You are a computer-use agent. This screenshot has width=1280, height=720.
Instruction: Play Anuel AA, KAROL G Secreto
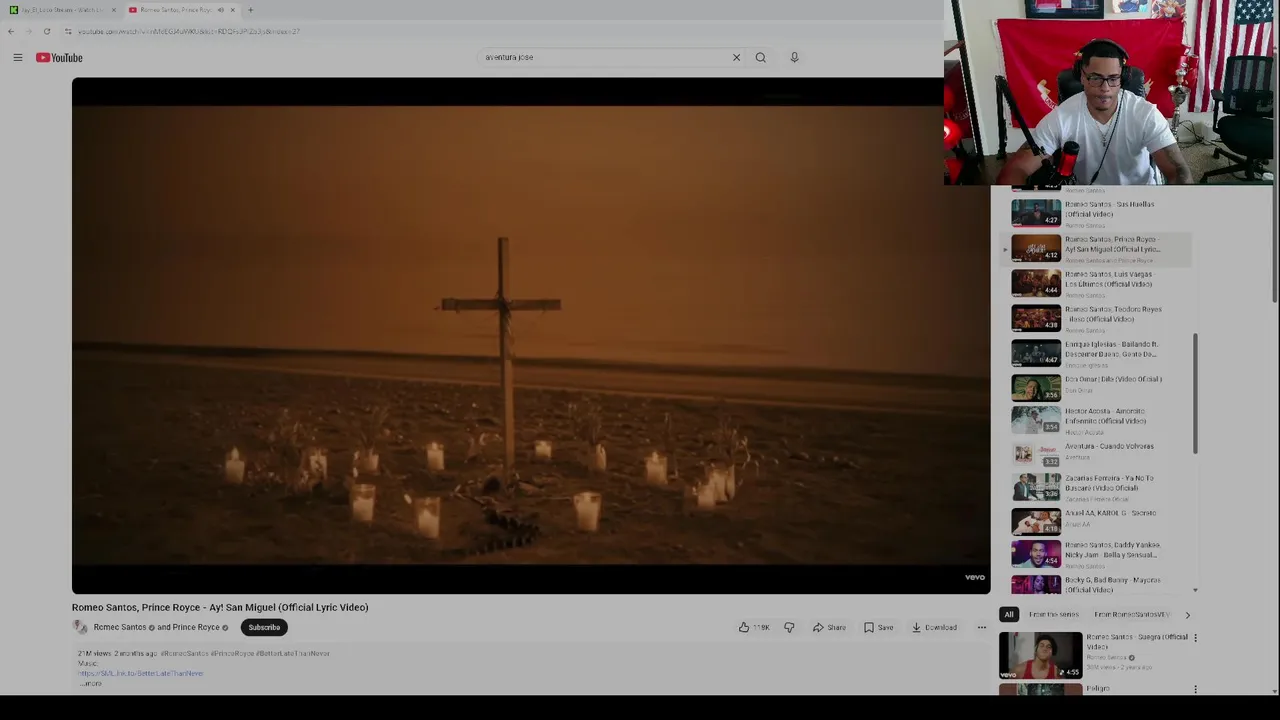(1096, 520)
